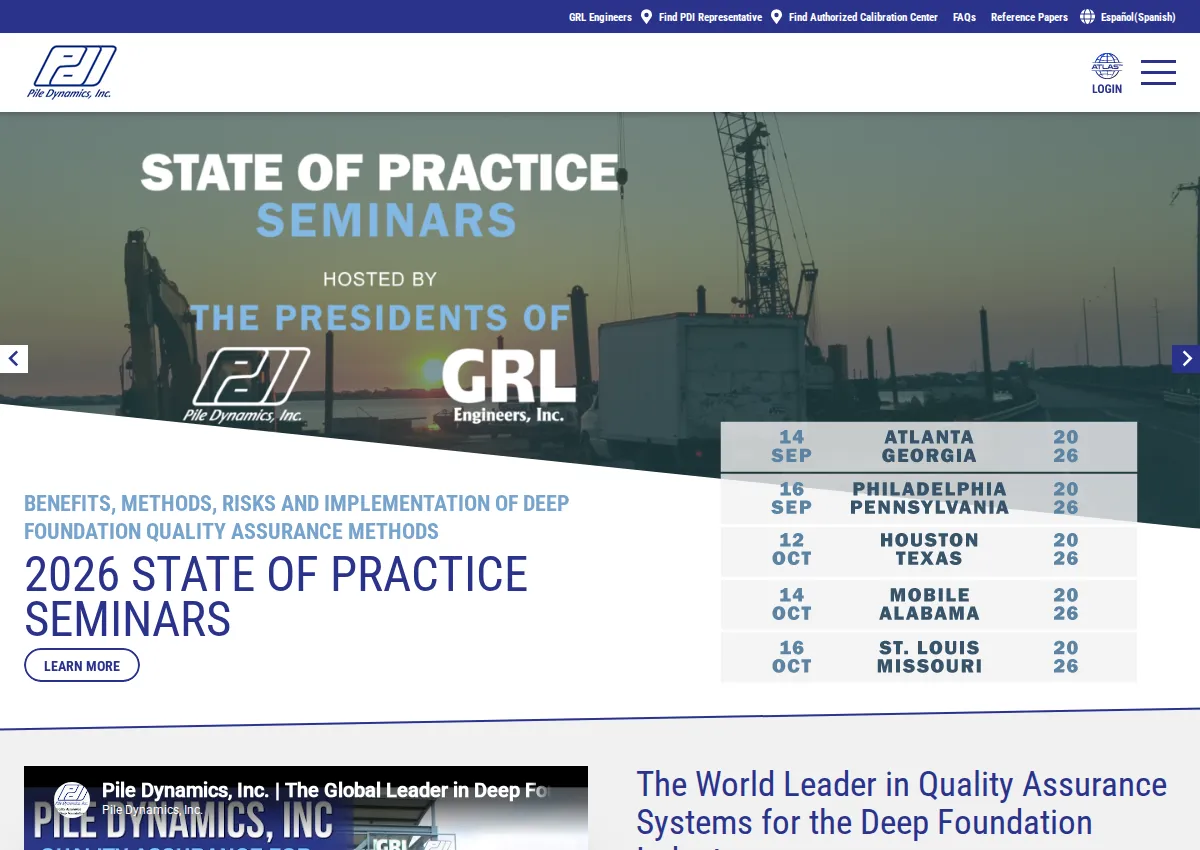Switch language to Español (Spanish)
The image size is (1200, 850).
click(x=1138, y=17)
